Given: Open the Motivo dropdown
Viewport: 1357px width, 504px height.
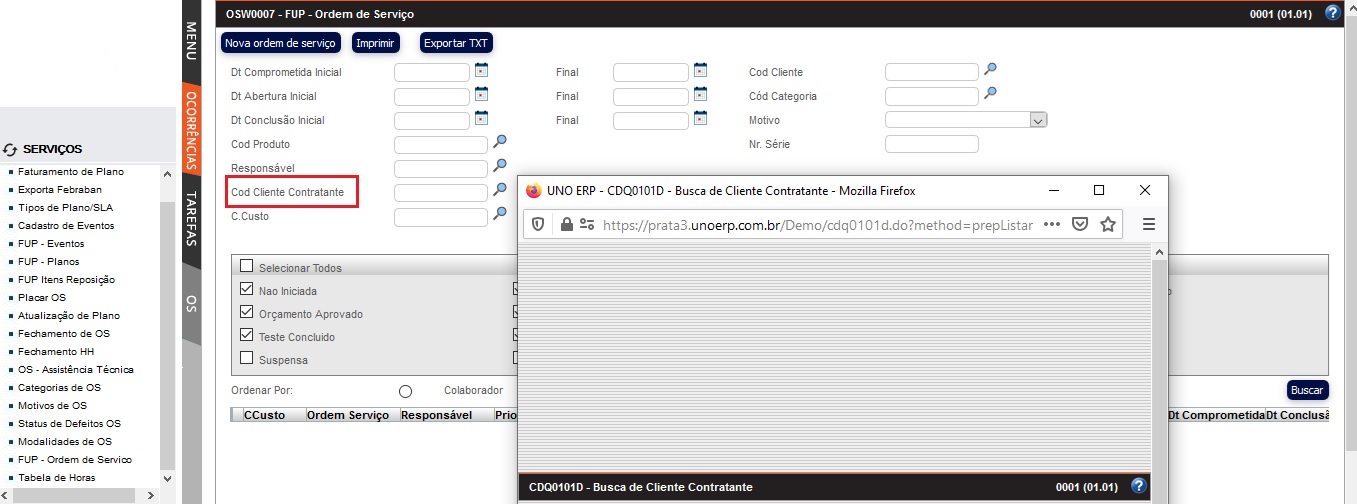Looking at the screenshot, I should (x=966, y=119).
